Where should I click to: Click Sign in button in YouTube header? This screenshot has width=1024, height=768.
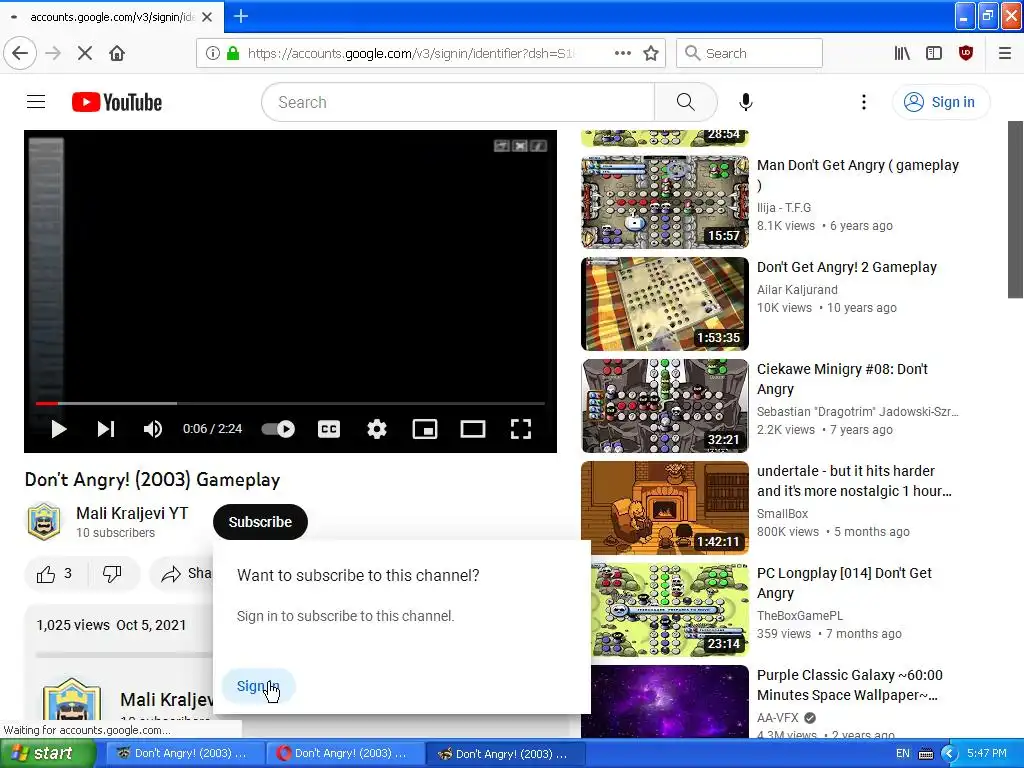point(940,102)
